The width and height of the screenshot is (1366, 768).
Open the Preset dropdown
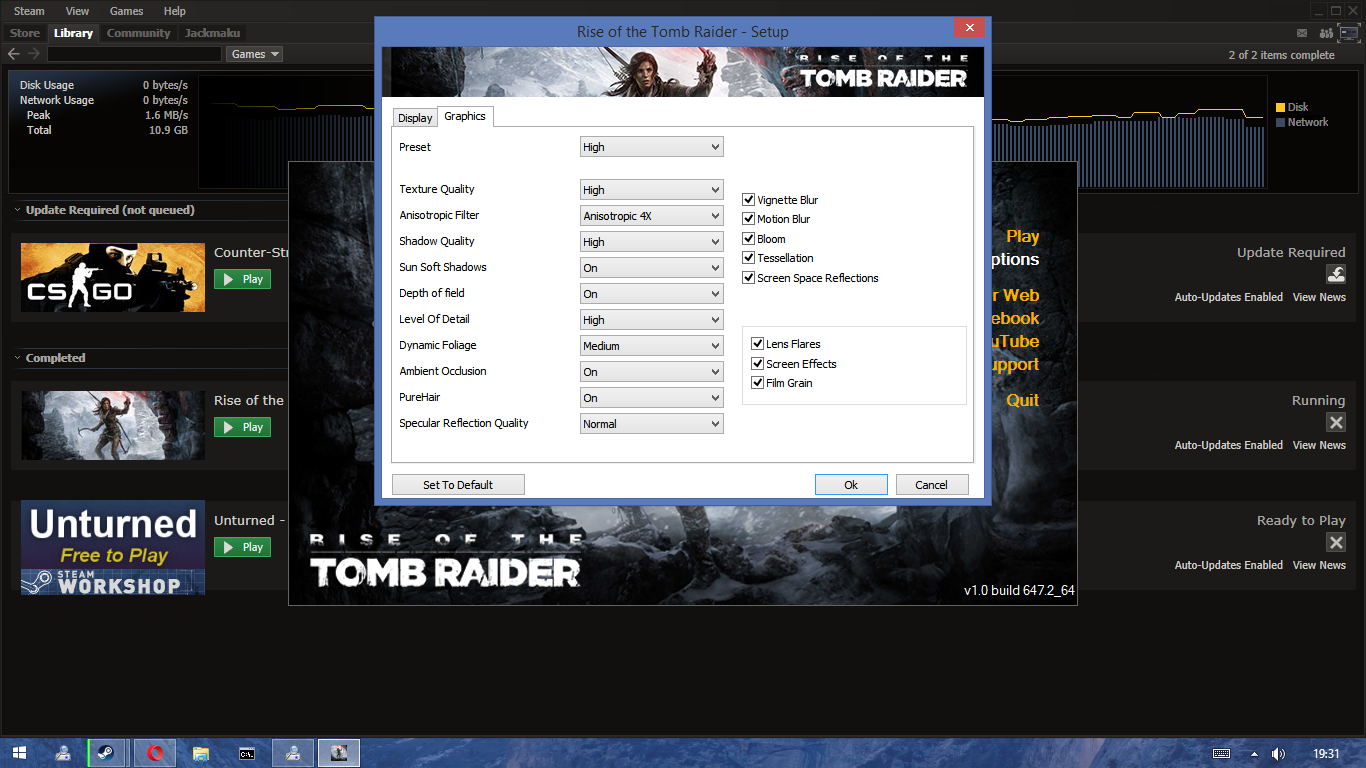[651, 147]
